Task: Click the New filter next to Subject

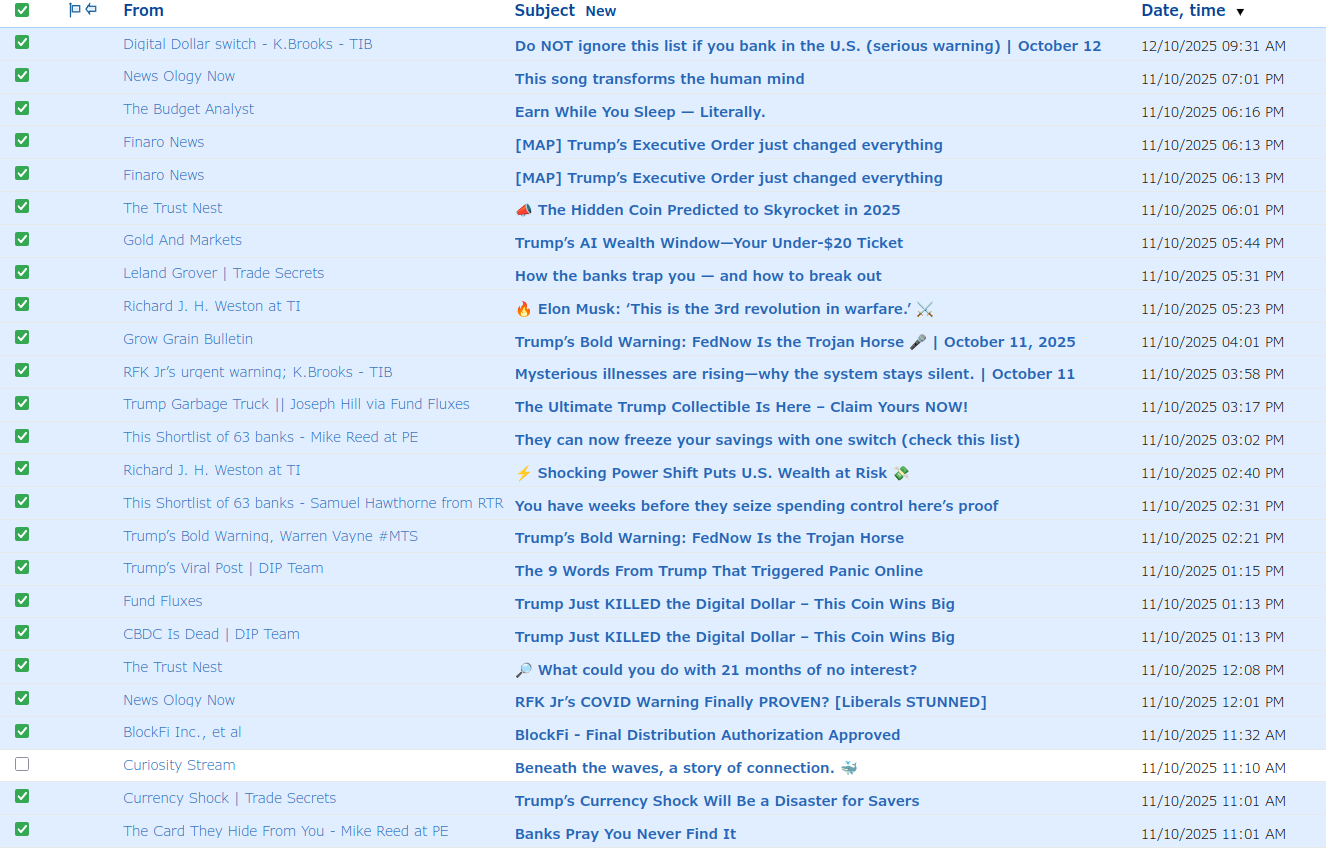Action: coord(600,11)
